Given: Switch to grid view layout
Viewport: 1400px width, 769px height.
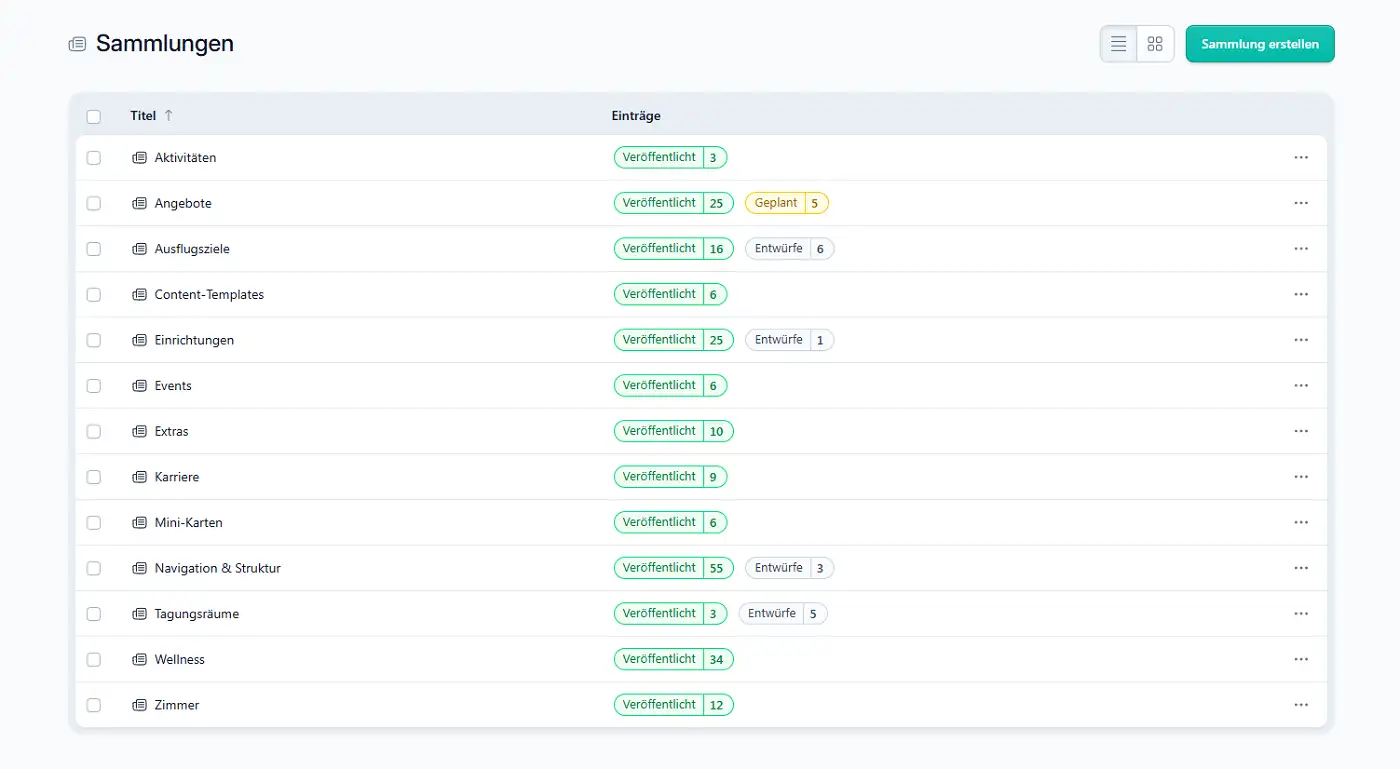Looking at the screenshot, I should pyautogui.click(x=1155, y=44).
